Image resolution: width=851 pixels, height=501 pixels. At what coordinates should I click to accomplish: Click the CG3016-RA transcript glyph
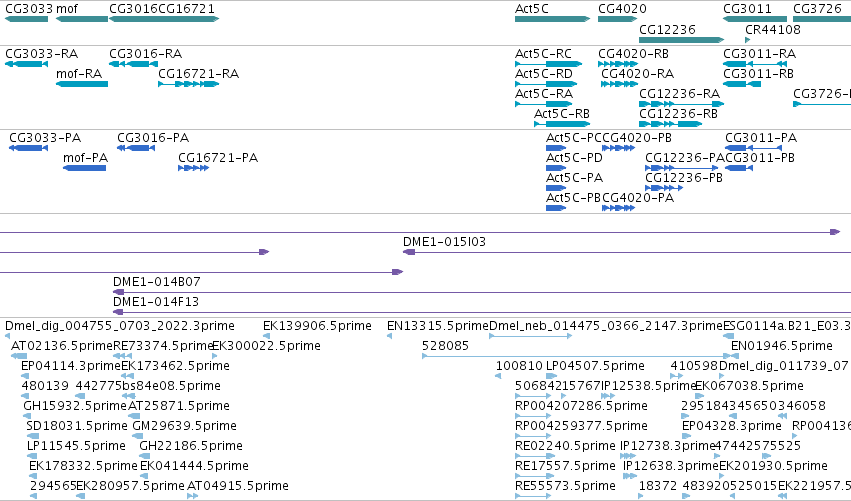click(134, 64)
